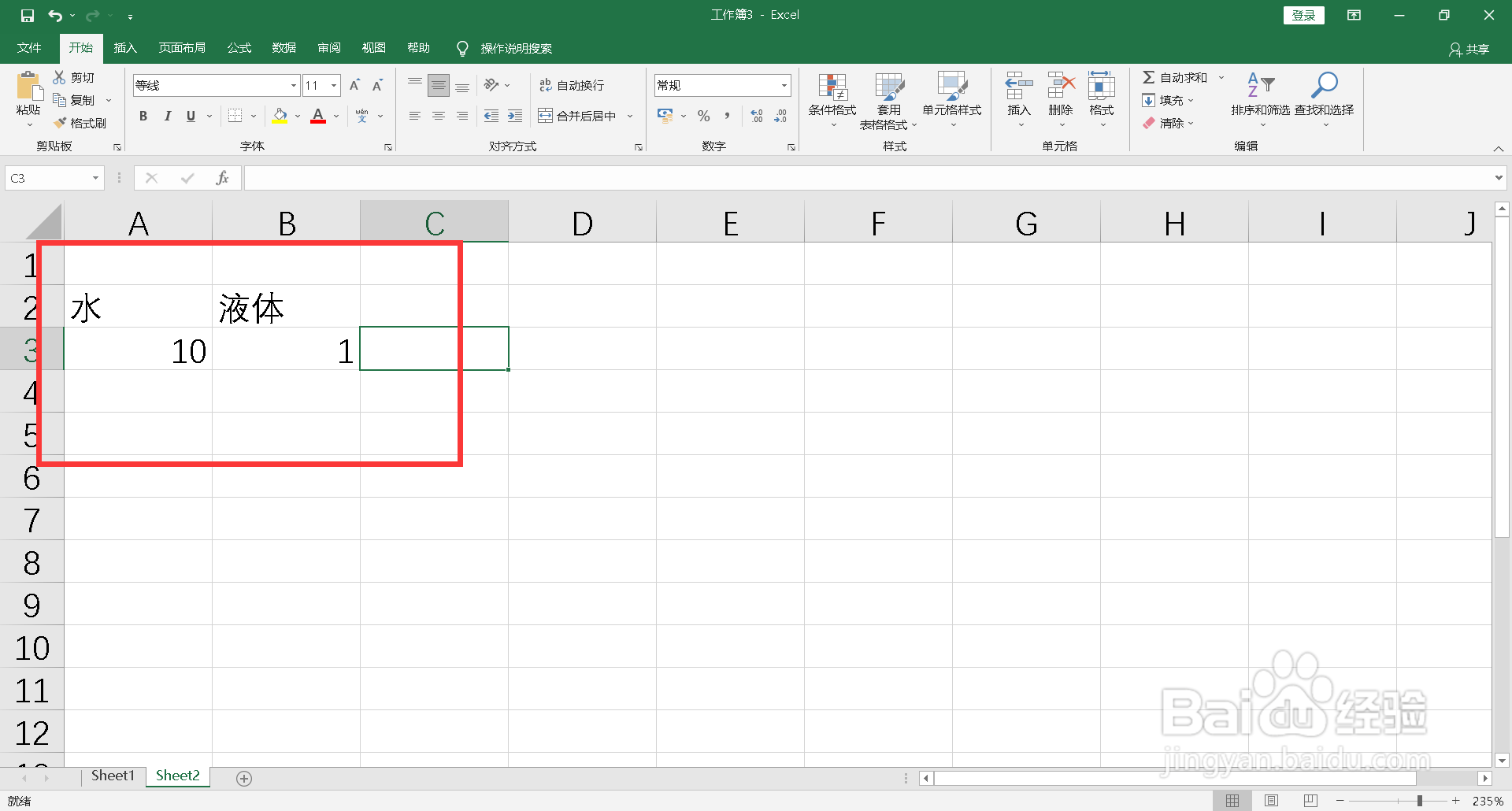Click the Save icon in title bar
Screen dimensions: 1512x811
tap(28, 15)
